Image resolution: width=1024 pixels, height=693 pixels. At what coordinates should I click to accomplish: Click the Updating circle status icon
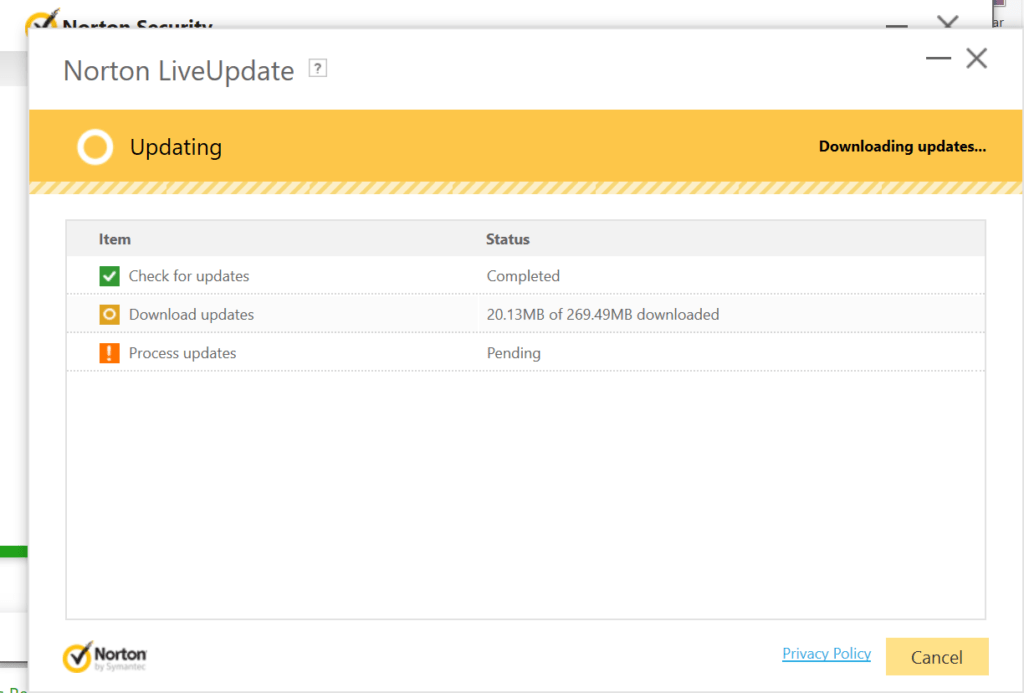[95, 147]
